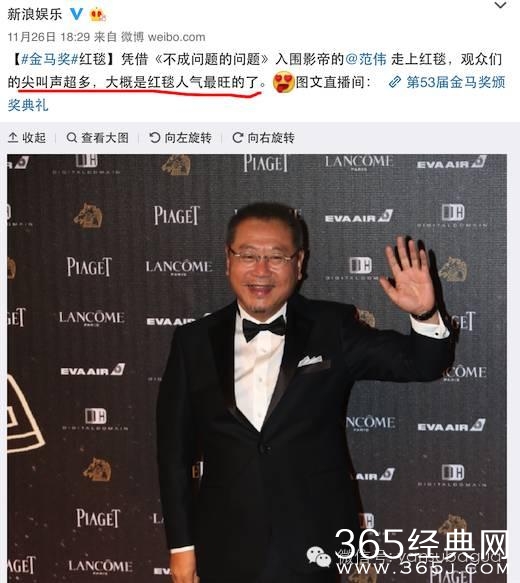Open the post options chevron dropdown
The height and width of the screenshot is (583, 520).
tap(501, 6)
